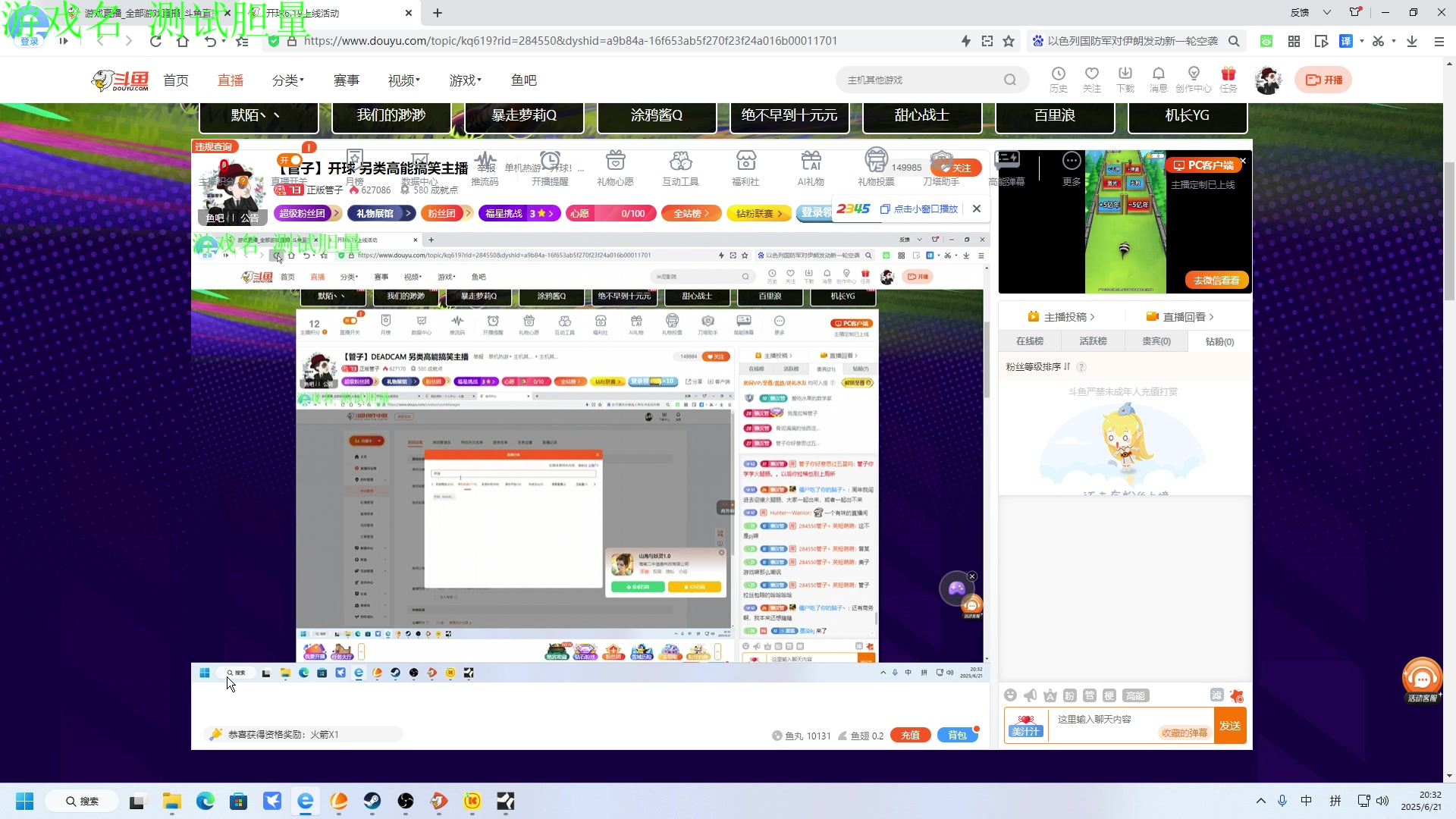Go to 赛事 in Douyu navigation

347,80
